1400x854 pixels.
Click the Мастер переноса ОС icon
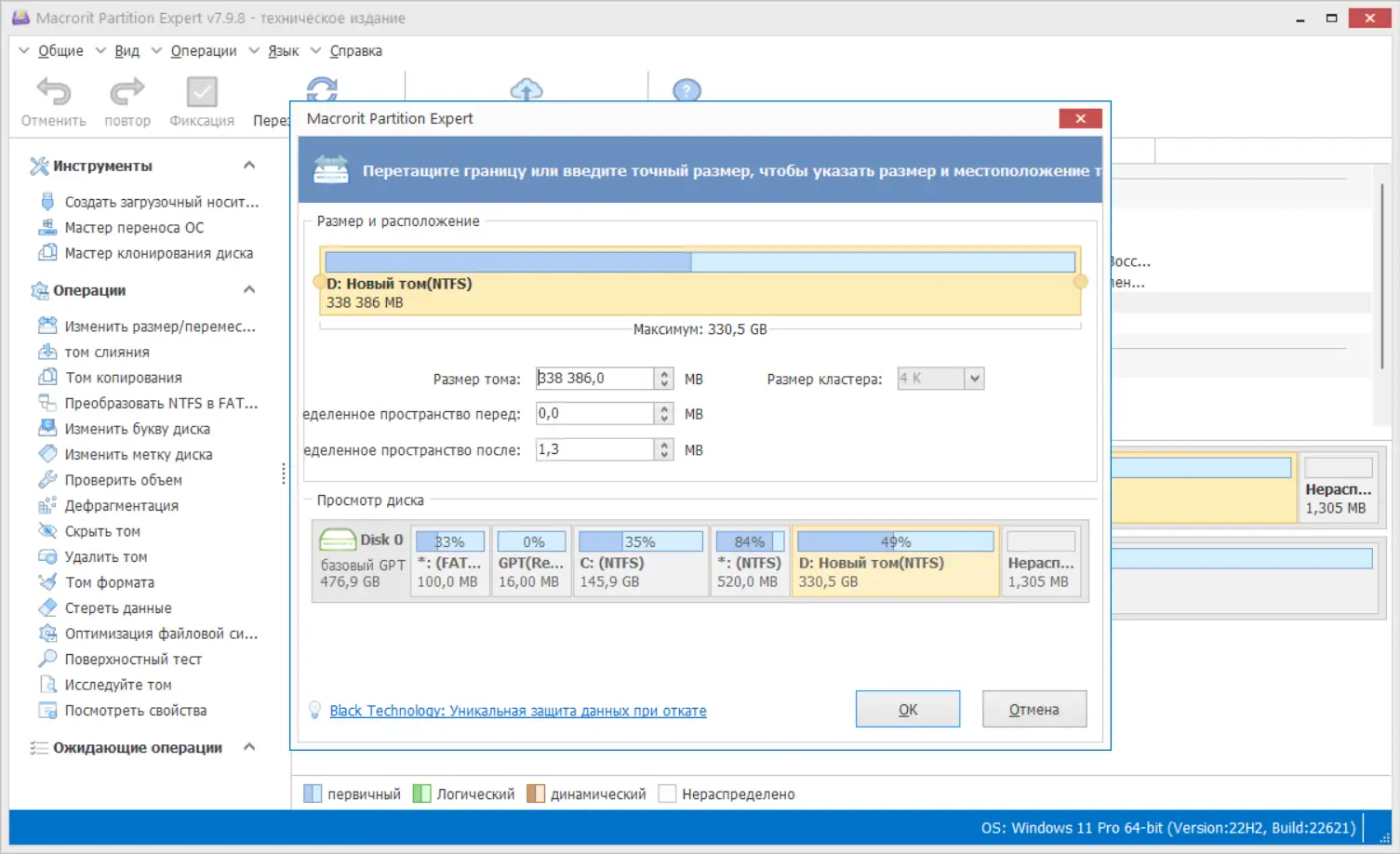[47, 227]
